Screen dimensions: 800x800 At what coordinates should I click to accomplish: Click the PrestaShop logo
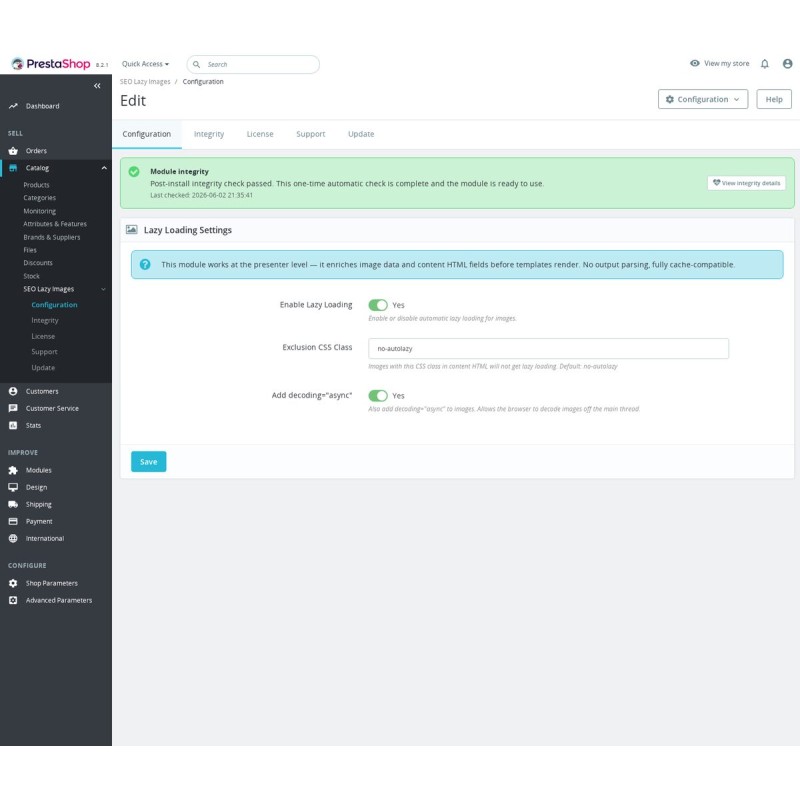pyautogui.click(x=51, y=64)
